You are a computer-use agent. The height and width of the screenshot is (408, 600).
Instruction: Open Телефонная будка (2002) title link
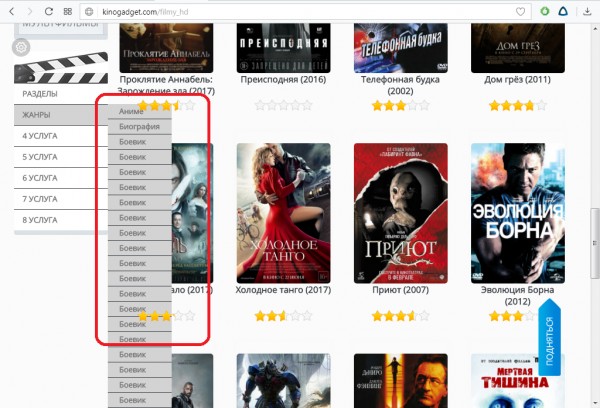[x=400, y=85]
